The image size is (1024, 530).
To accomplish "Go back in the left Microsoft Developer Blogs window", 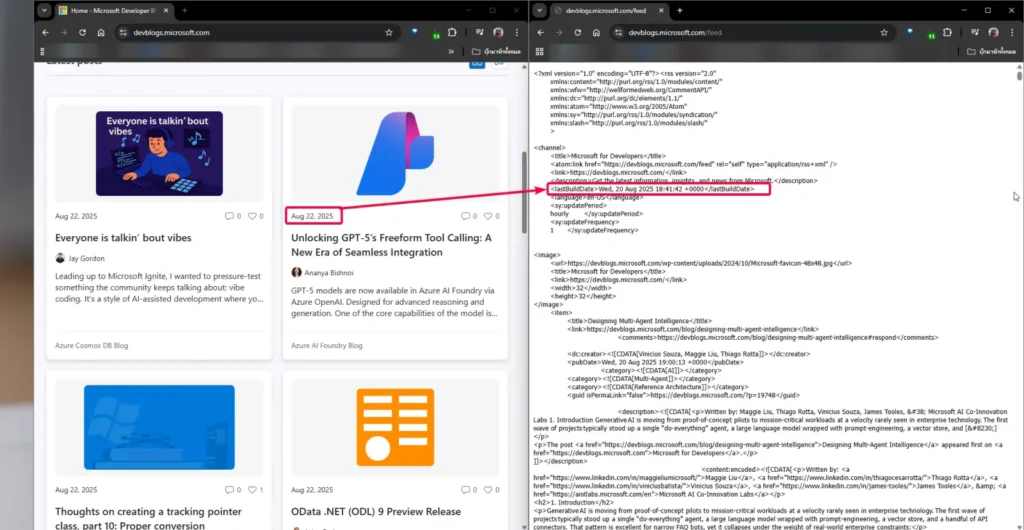I will 45,33.
